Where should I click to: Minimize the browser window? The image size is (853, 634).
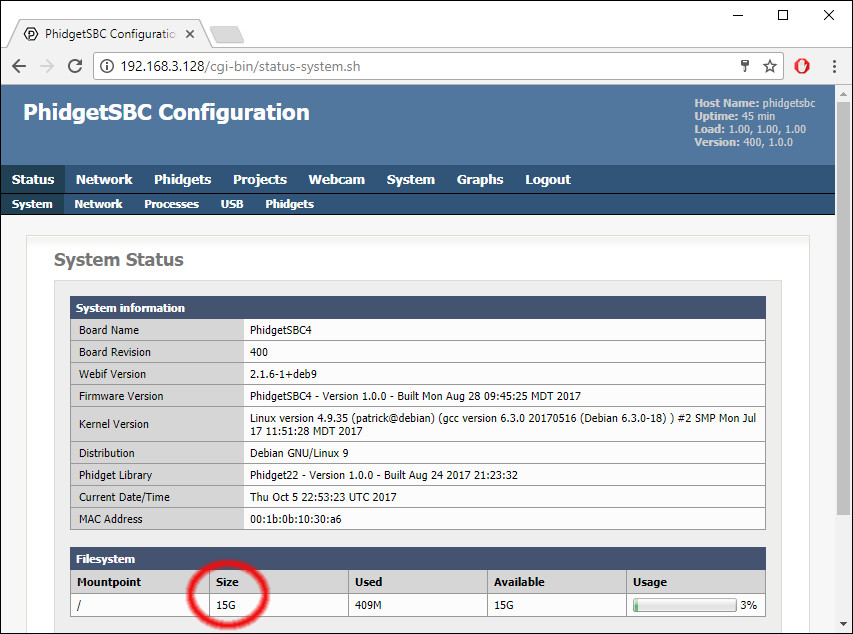pos(738,15)
